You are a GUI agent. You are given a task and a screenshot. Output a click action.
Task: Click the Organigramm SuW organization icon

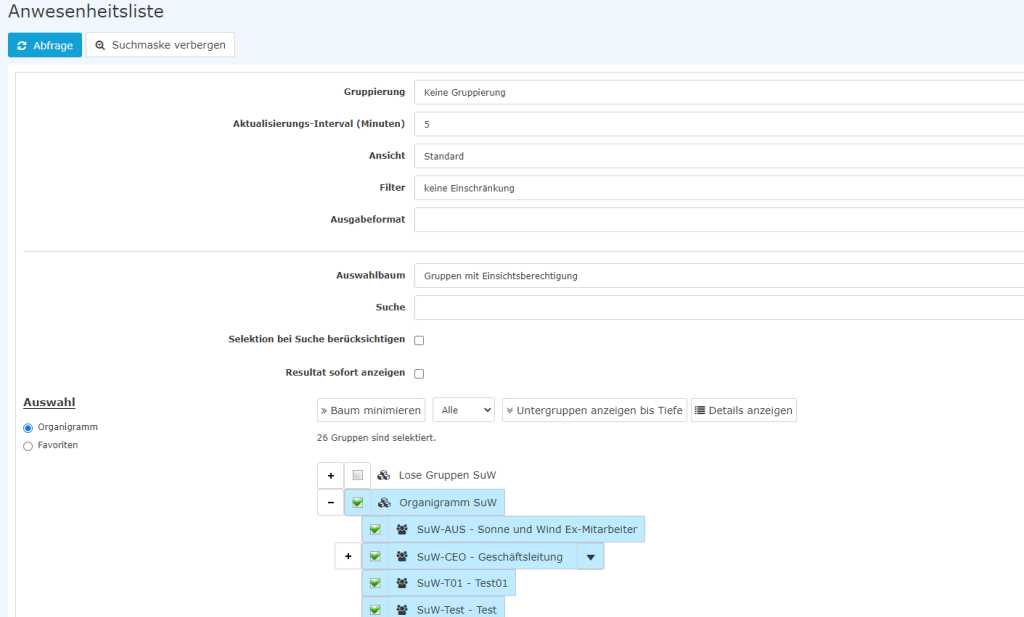[x=384, y=503]
